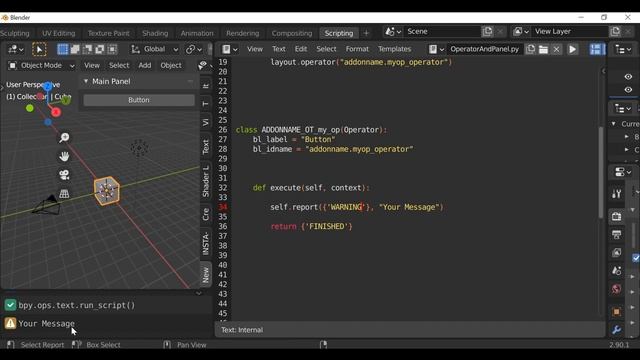Open Scene properties icon
640x360 pixels.
click(616, 270)
